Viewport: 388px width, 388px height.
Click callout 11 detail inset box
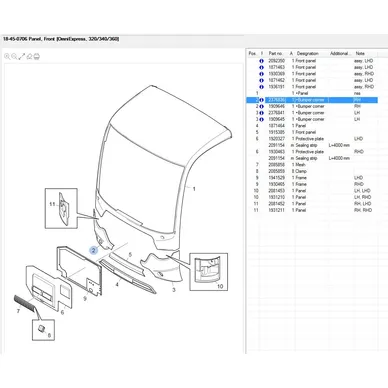(61, 208)
